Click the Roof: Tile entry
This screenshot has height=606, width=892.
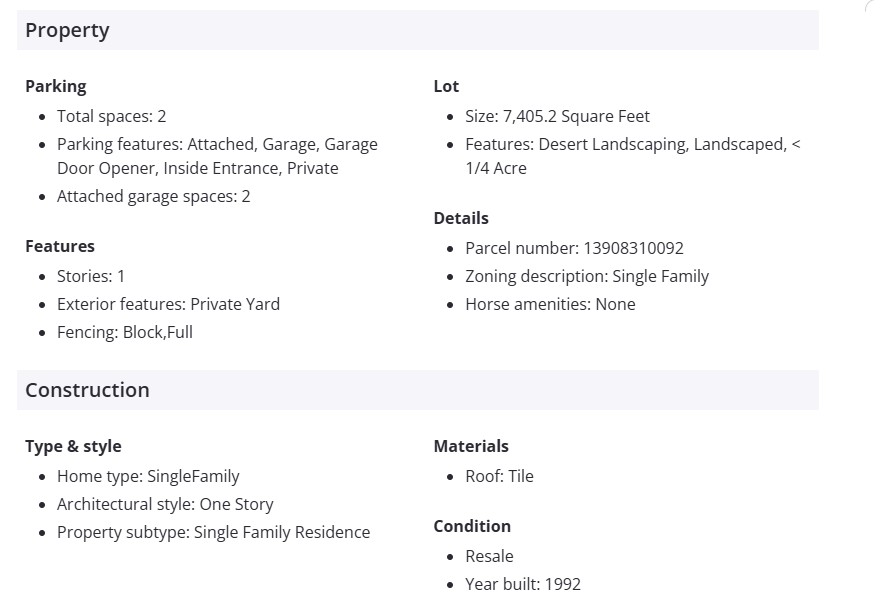coord(499,476)
